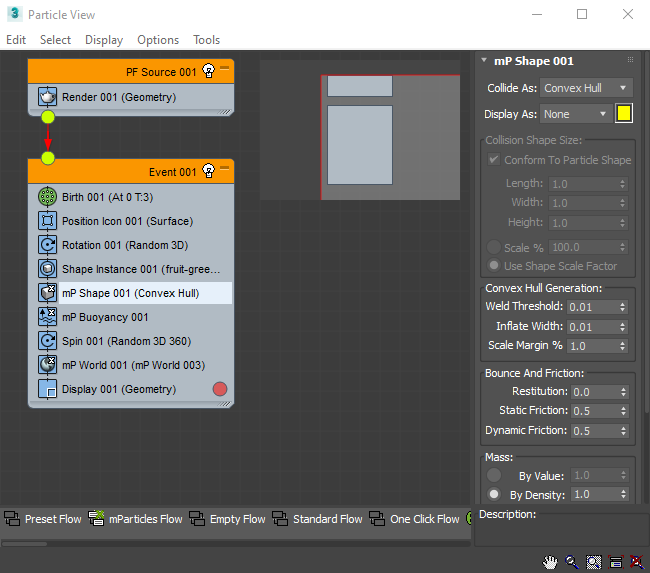Open the Collide As dropdown
The height and width of the screenshot is (573, 650).
(x=586, y=88)
